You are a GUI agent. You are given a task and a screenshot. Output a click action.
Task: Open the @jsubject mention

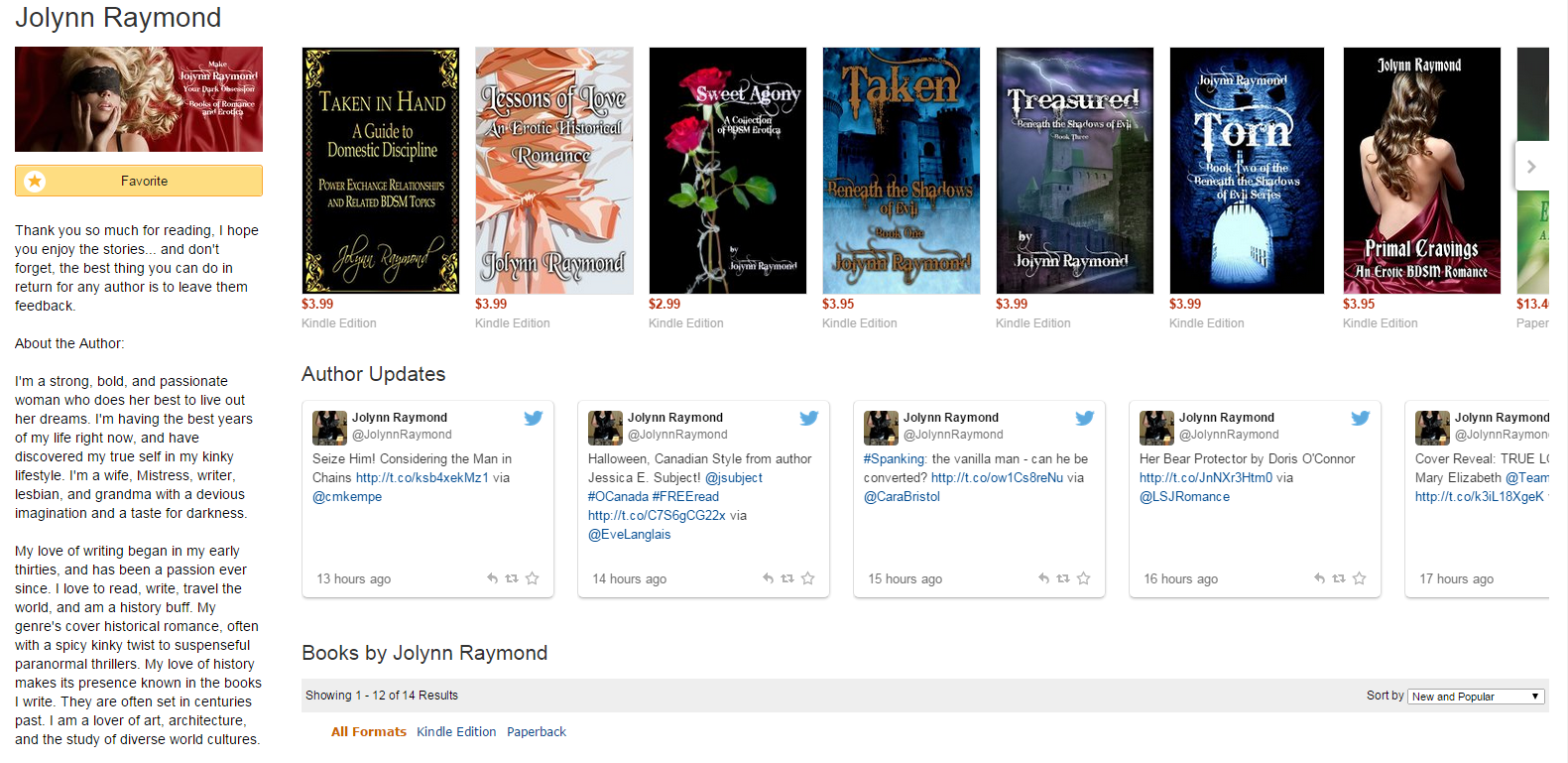click(734, 477)
